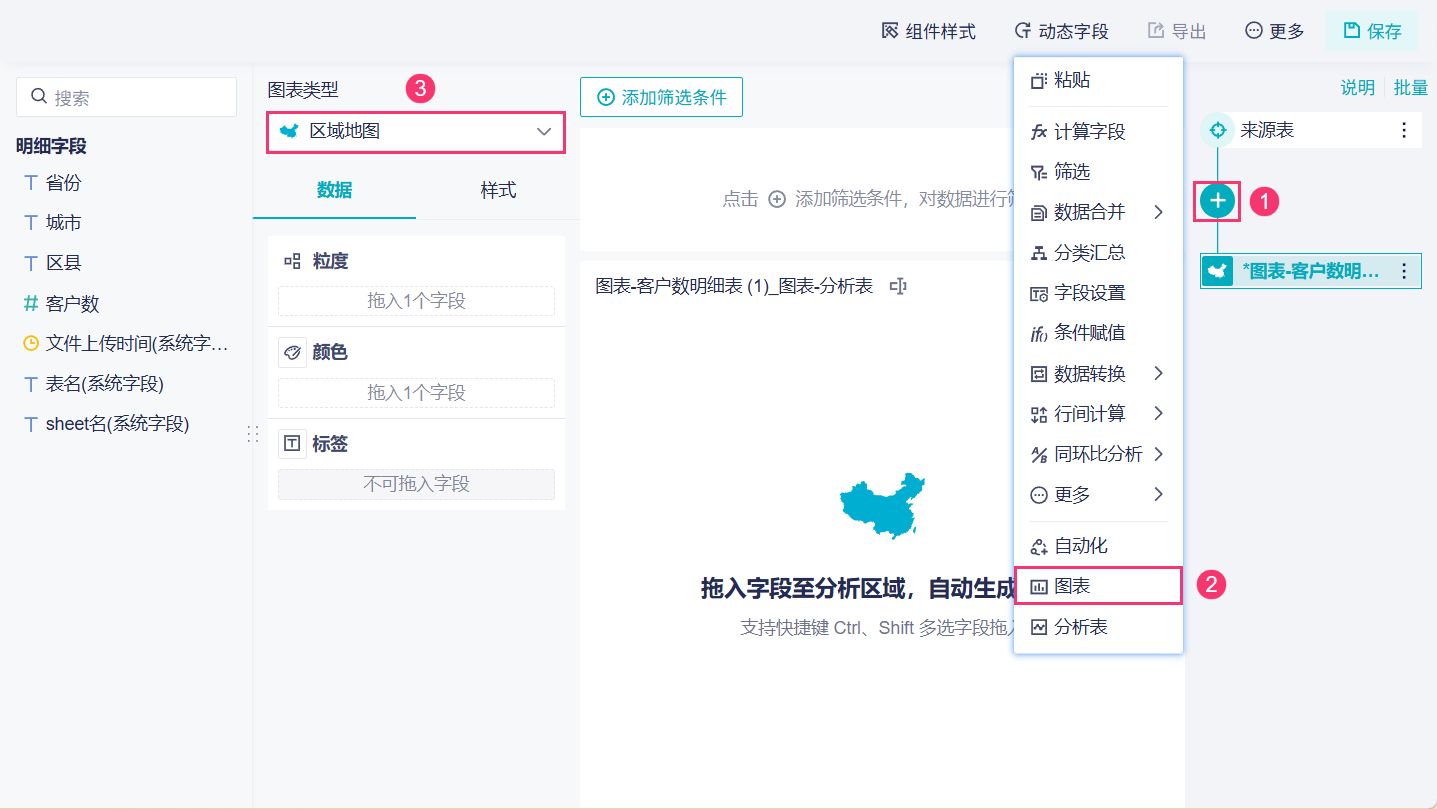Open the 组件样式 component style tool
The height and width of the screenshot is (809, 1437).
pyautogui.click(x=928, y=31)
